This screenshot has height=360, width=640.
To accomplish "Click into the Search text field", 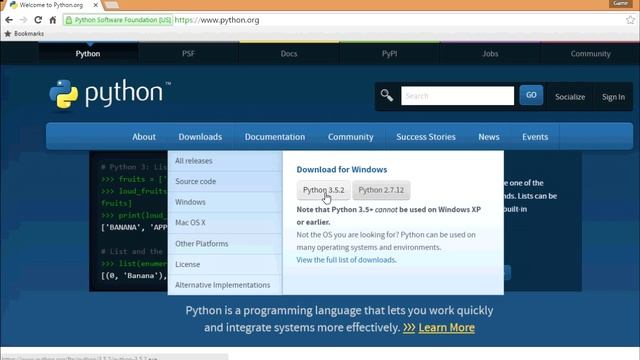I will [458, 96].
